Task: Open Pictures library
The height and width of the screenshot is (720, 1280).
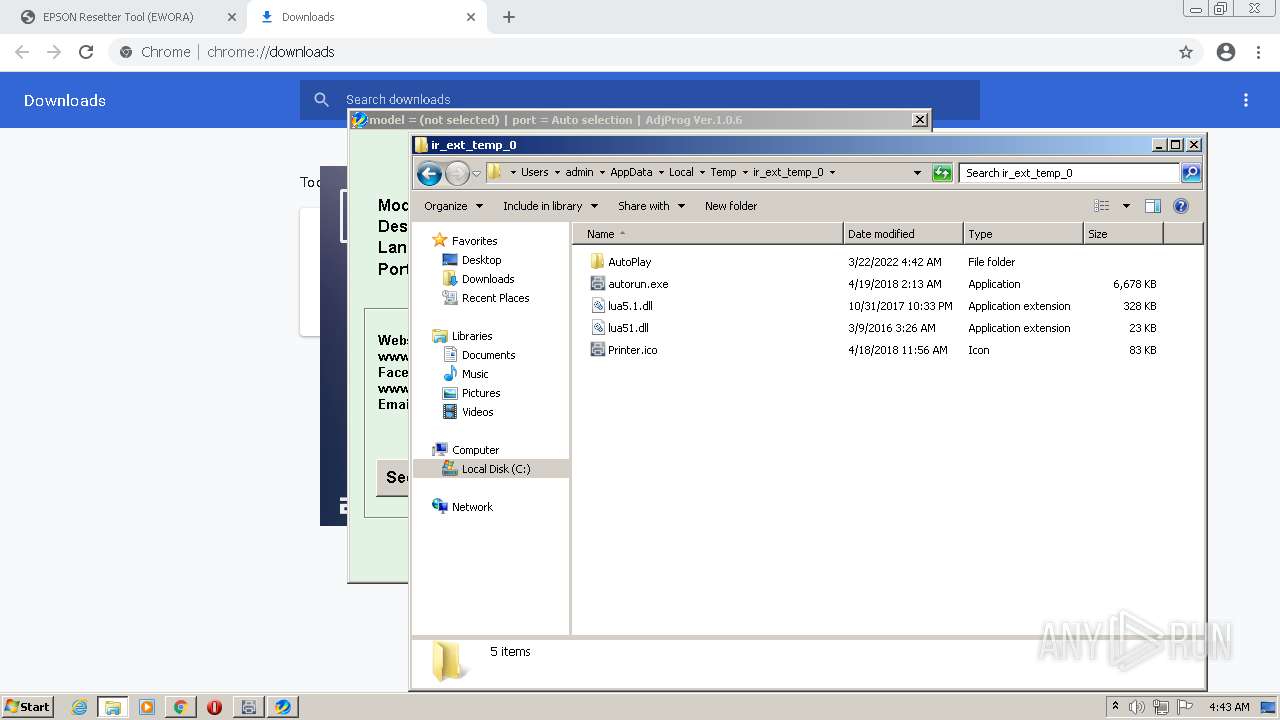Action: pos(481,393)
